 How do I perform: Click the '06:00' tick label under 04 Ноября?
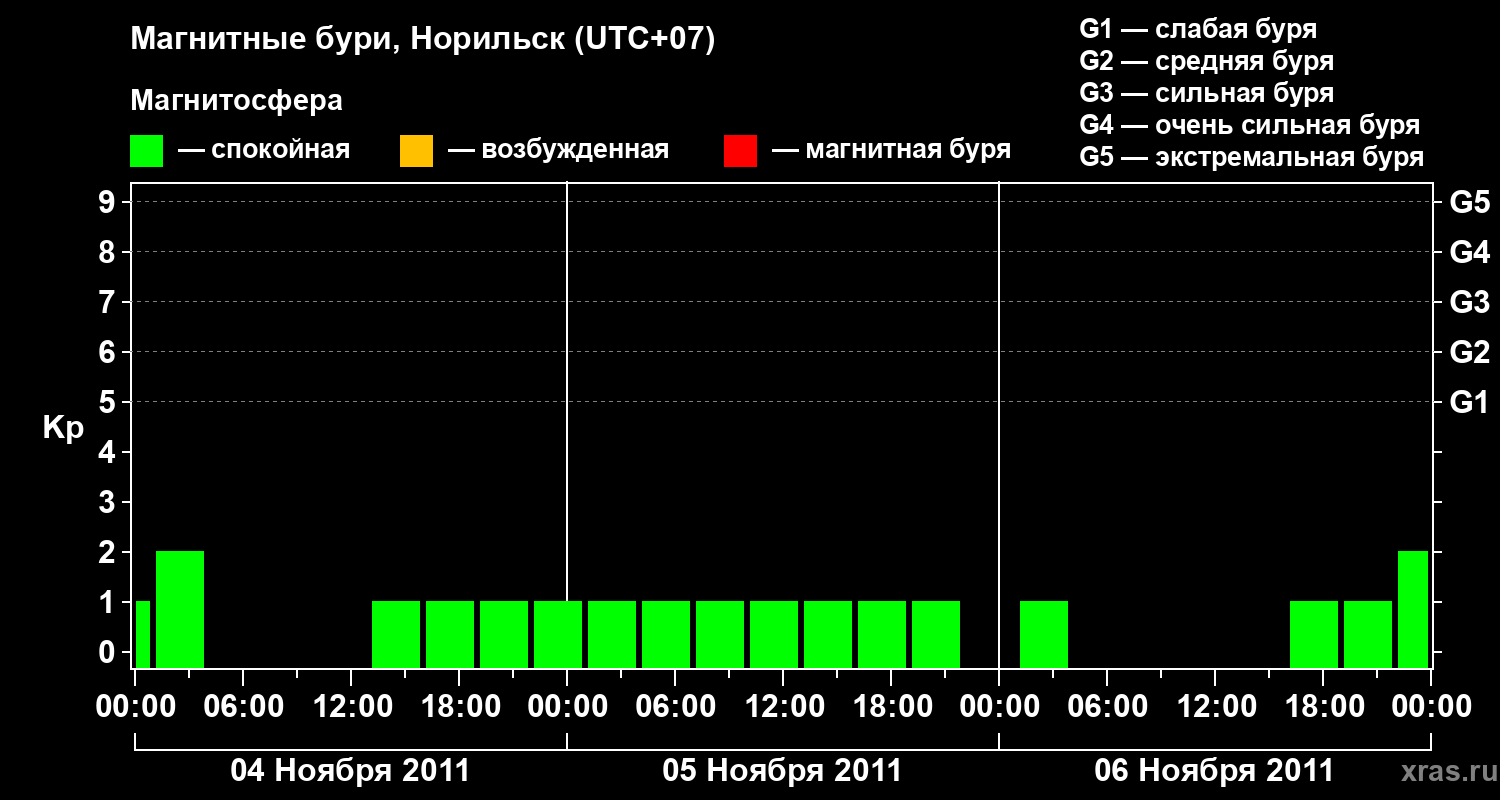[242, 707]
